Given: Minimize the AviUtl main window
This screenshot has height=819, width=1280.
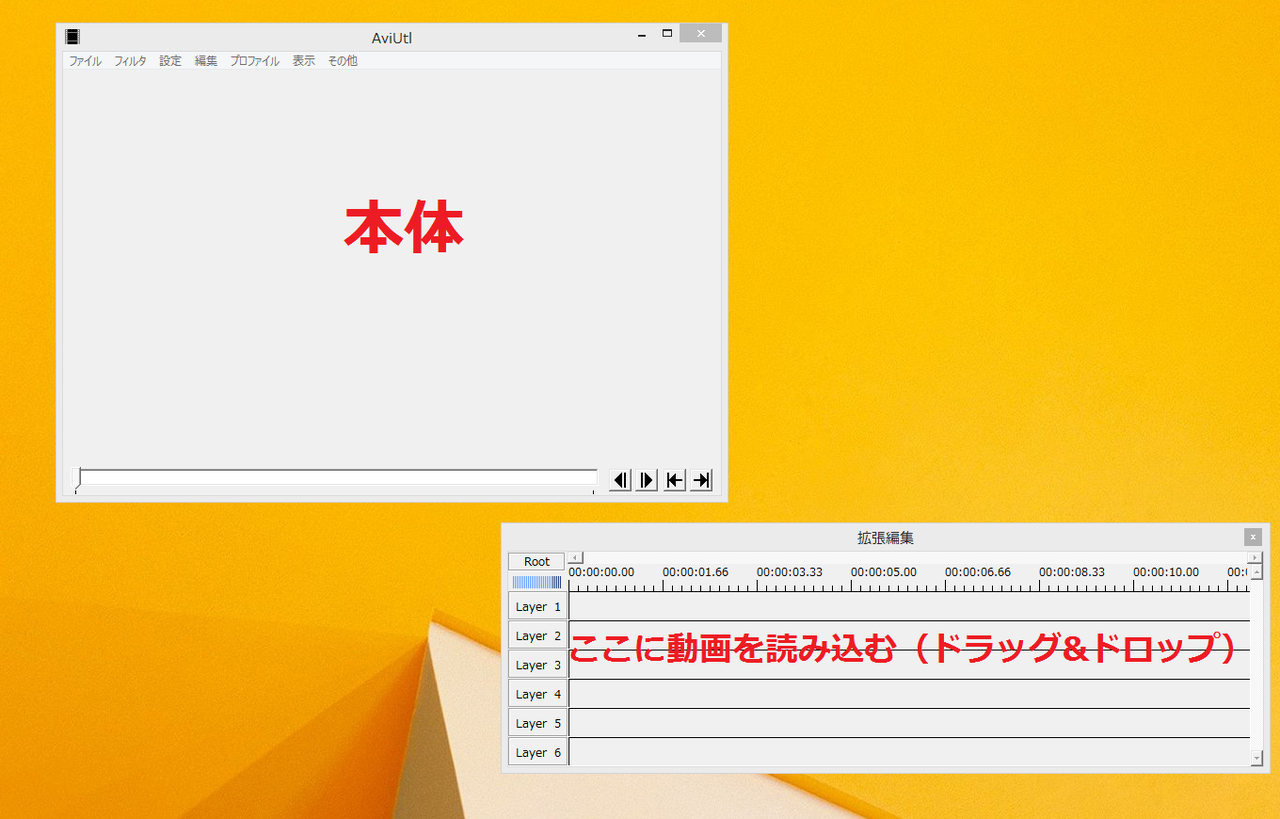Looking at the screenshot, I should click(642, 34).
